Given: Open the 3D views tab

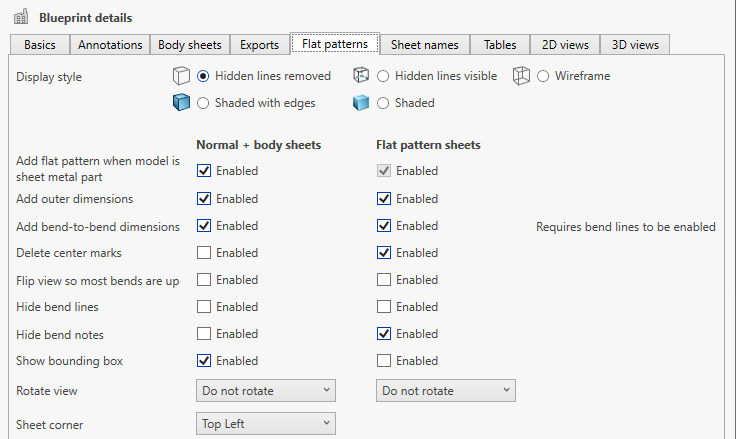Looking at the screenshot, I should [x=635, y=45].
